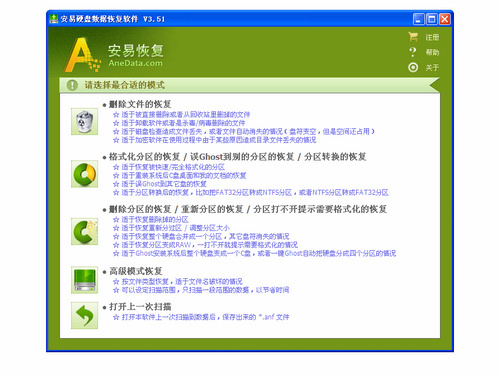Select 格式化分区的恢复 mode heading

(x=144, y=157)
